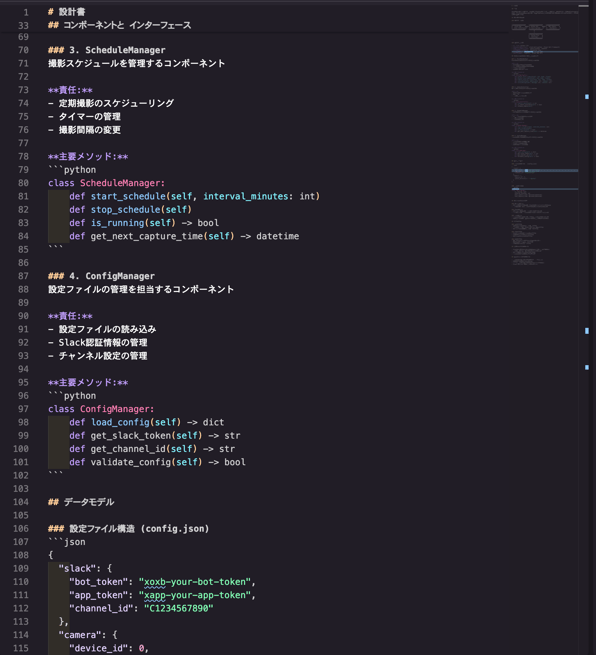Click the value 'xapp-your-app-token'
This screenshot has width=596, height=655.
[195, 595]
